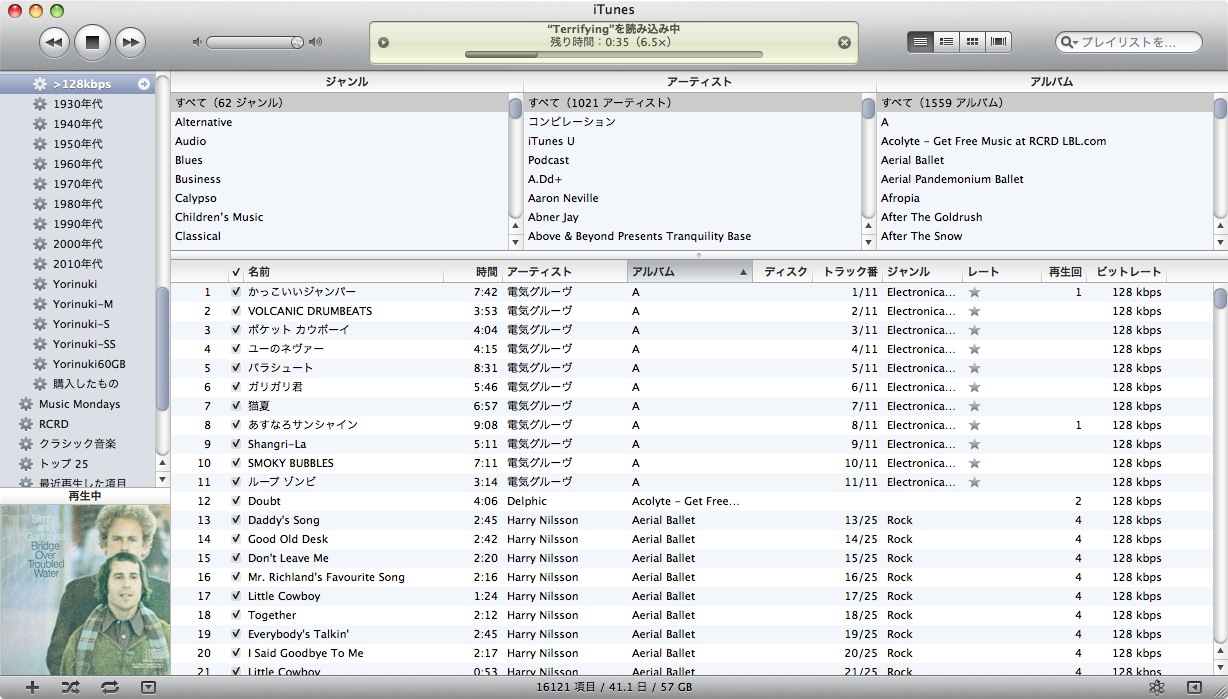Toggle shuffle mode
The width and height of the screenshot is (1228, 699).
70,687
